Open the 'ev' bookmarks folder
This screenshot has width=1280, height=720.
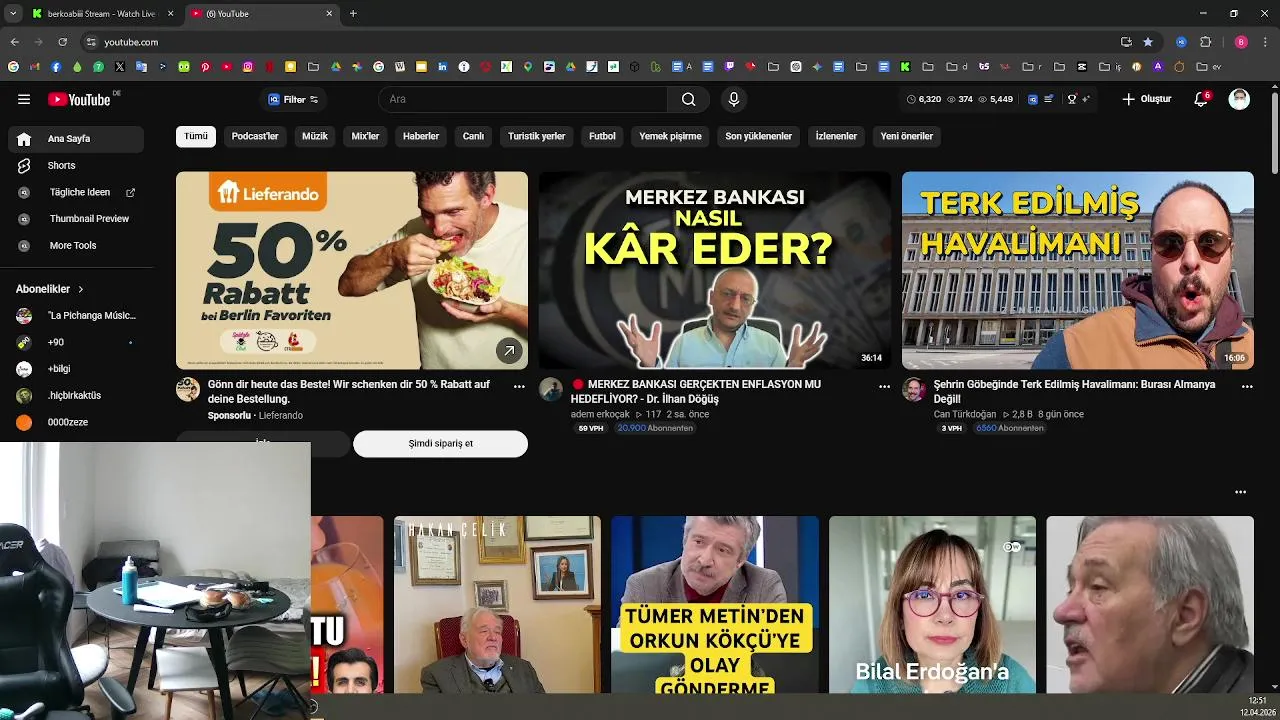[1208, 67]
